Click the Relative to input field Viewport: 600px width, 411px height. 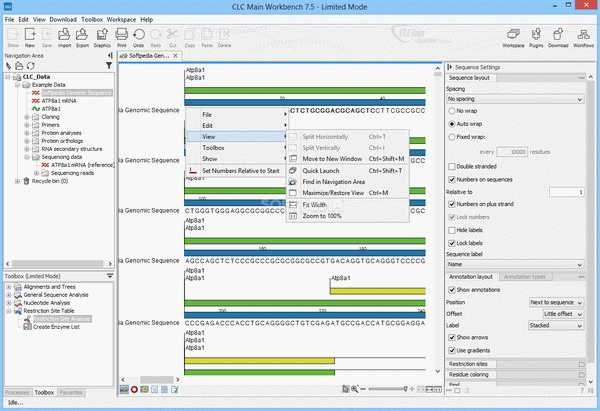pos(567,192)
